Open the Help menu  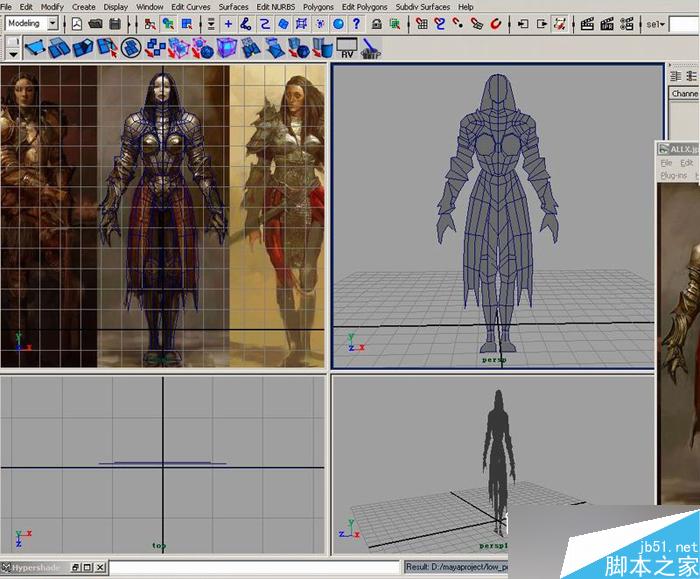[465, 7]
